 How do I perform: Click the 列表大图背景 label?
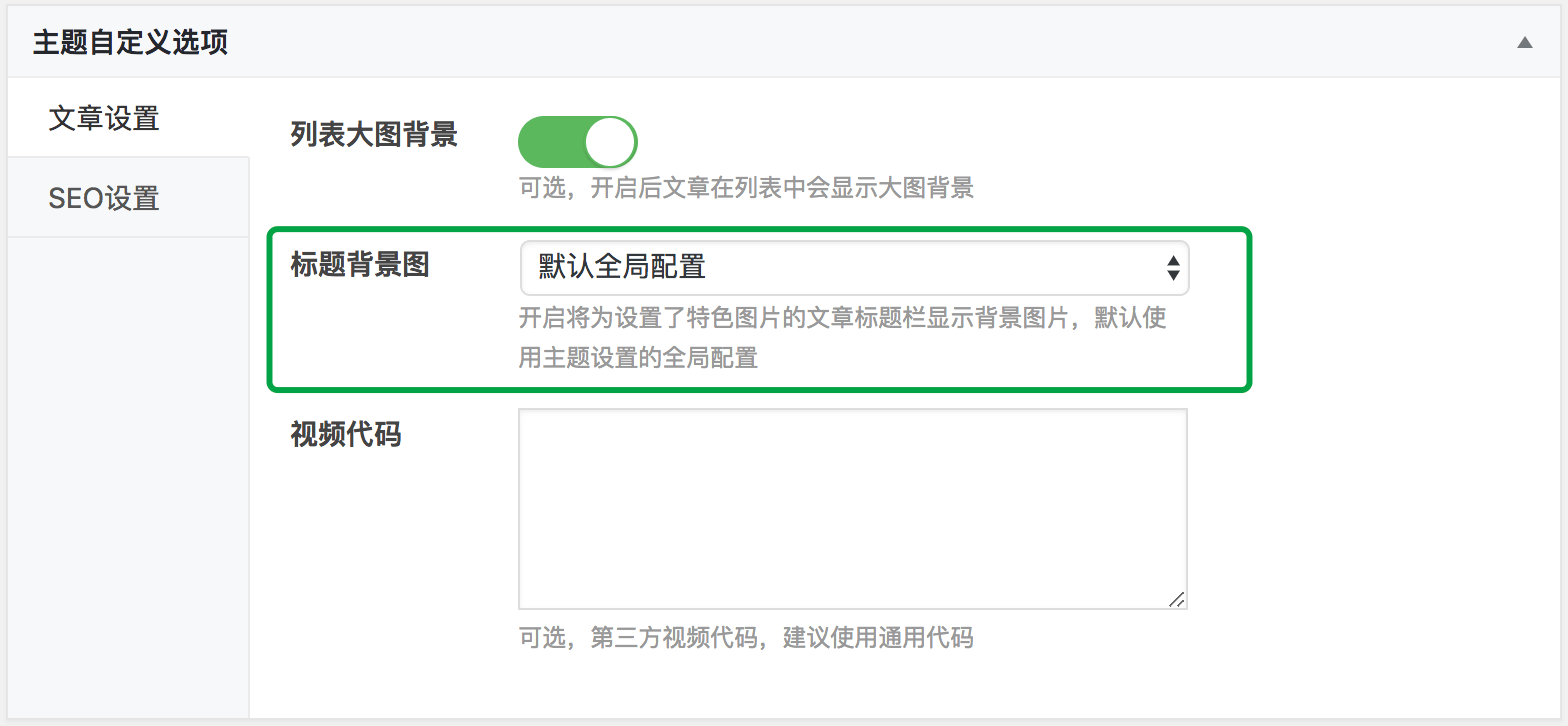click(x=374, y=134)
